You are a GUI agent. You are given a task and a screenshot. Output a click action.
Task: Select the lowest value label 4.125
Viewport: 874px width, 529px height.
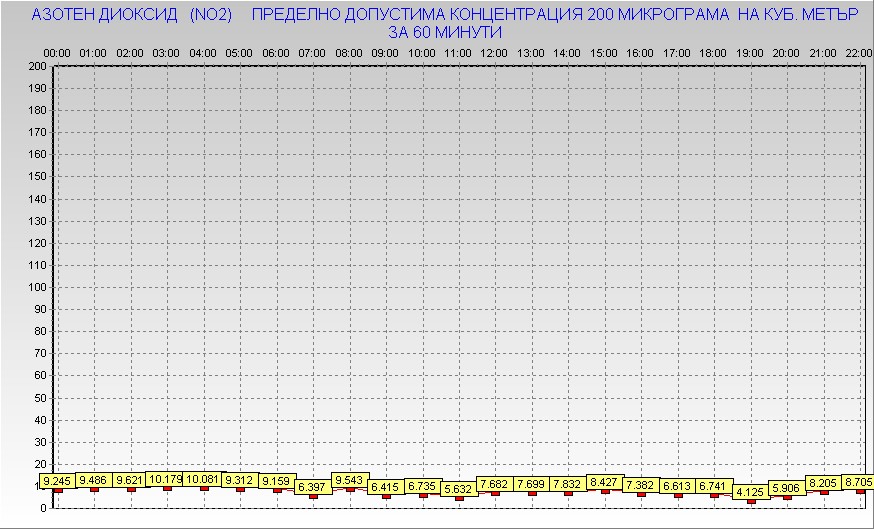coord(751,492)
